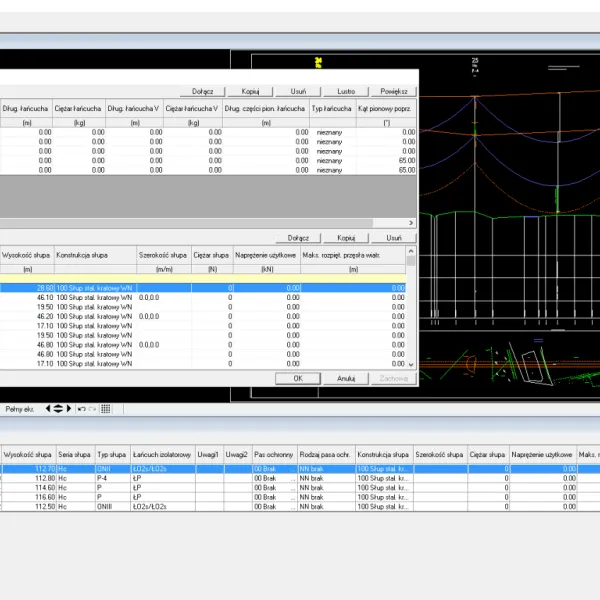Toggle the grid icon in the bottom toolbar
This screenshot has height=600, width=600.
click(106, 408)
